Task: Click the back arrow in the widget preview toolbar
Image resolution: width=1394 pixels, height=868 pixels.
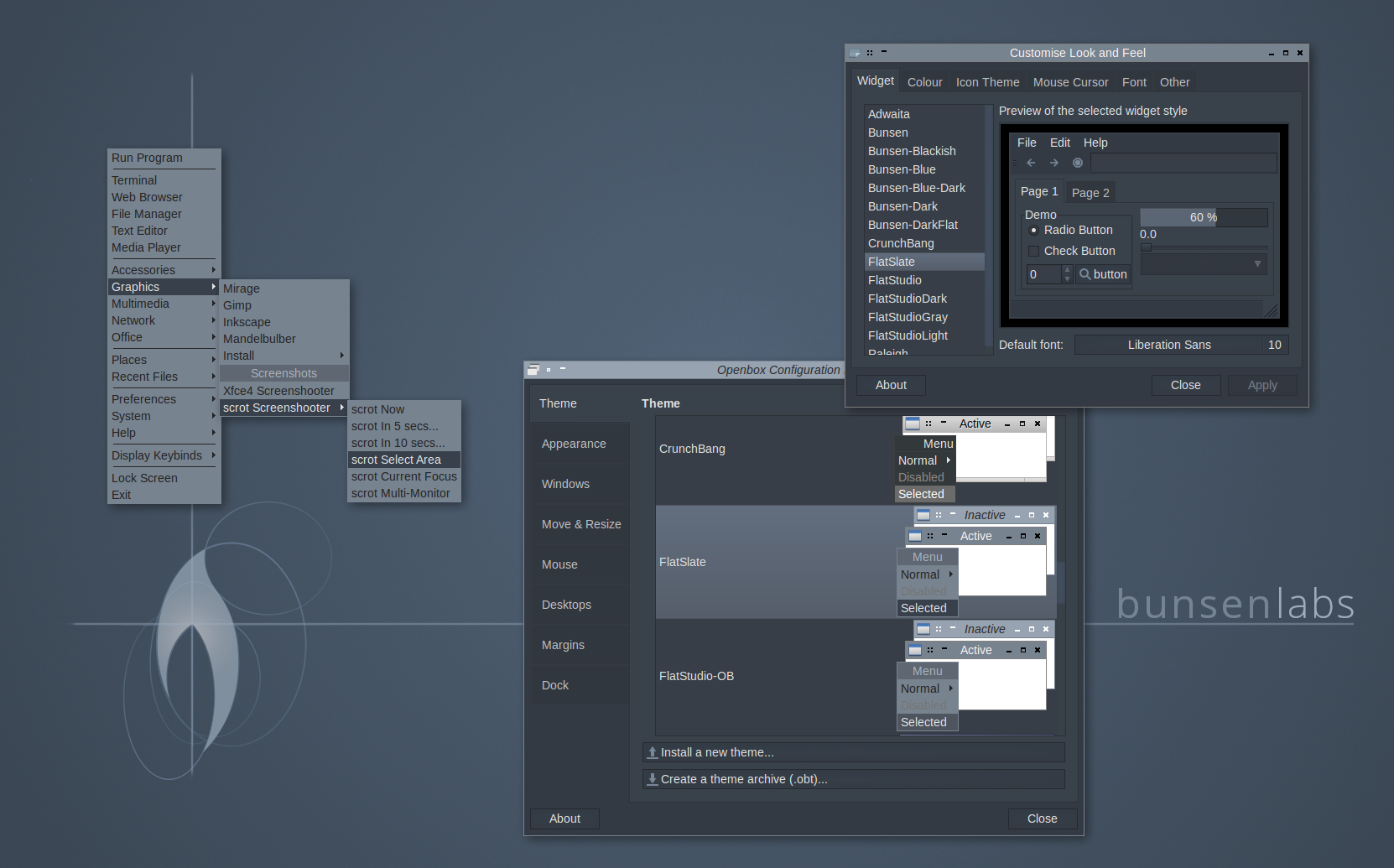Action: click(1031, 163)
